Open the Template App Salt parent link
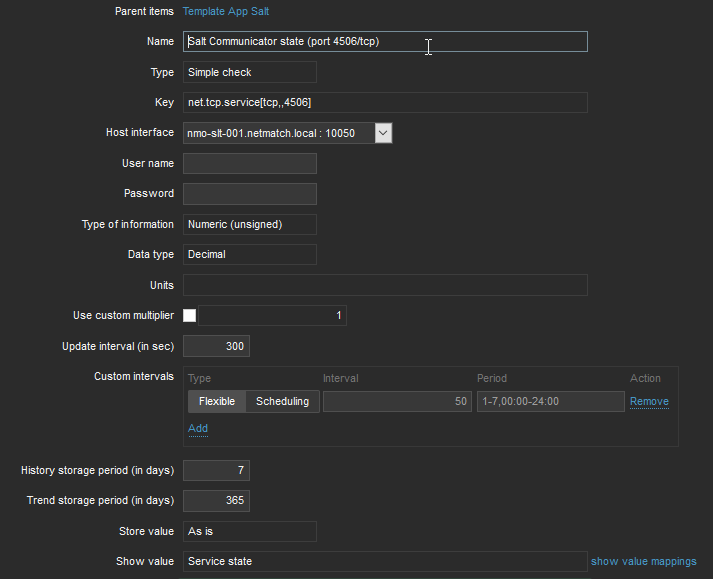 pos(225,11)
